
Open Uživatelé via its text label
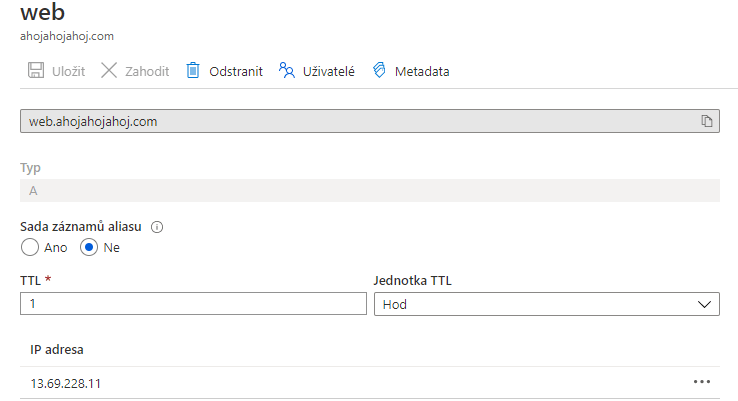click(x=329, y=71)
